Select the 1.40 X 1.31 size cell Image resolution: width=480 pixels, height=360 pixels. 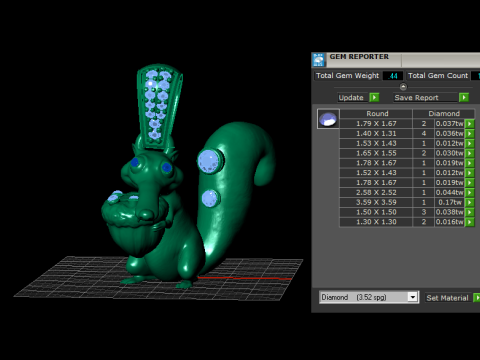[x=376, y=133]
